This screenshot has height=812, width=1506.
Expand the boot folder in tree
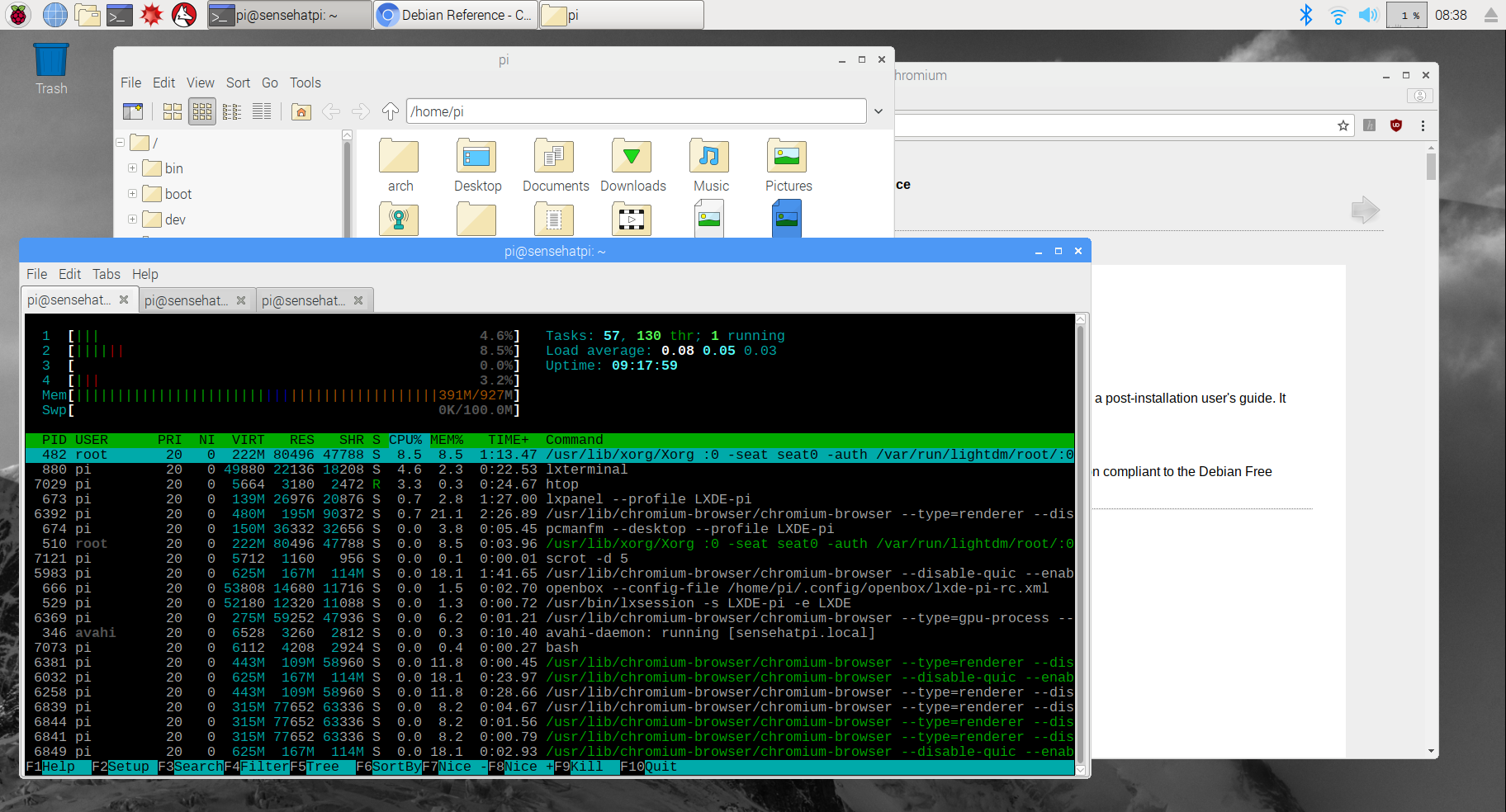[x=132, y=194]
